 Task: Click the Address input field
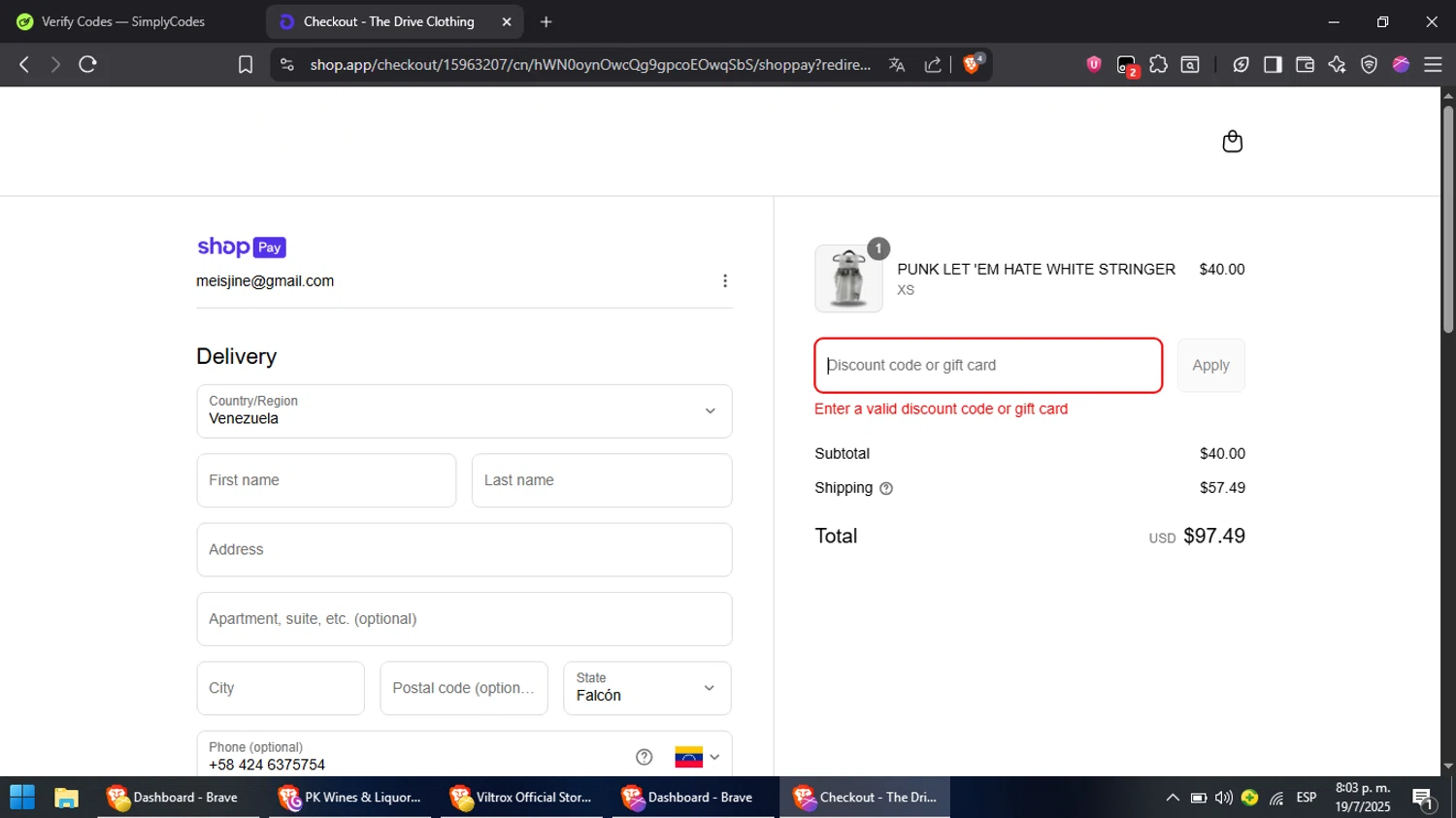tap(464, 550)
